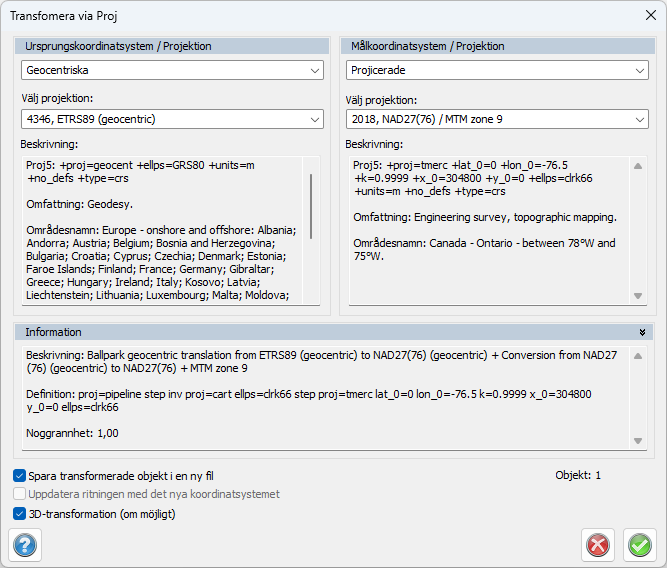Open the Geocentriska source system type dropdown
This screenshot has height=568, width=667.
[172, 70]
